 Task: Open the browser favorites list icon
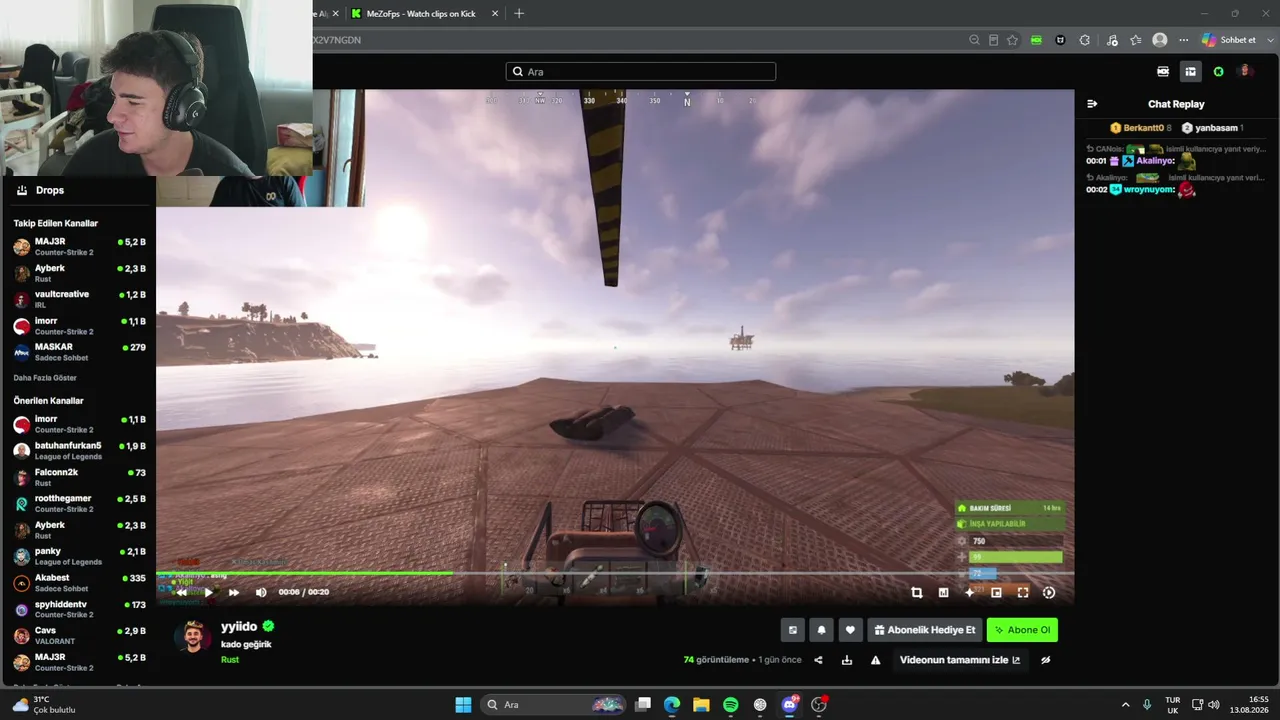coord(1135,40)
